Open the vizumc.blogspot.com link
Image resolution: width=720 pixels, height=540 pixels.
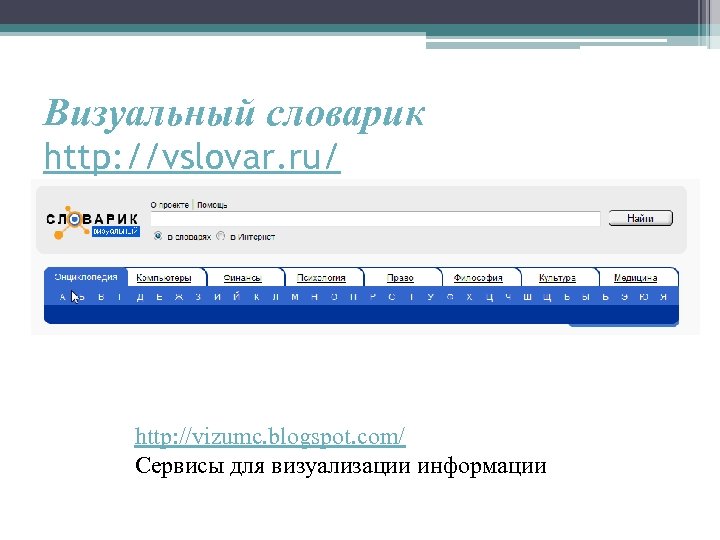[x=270, y=436]
